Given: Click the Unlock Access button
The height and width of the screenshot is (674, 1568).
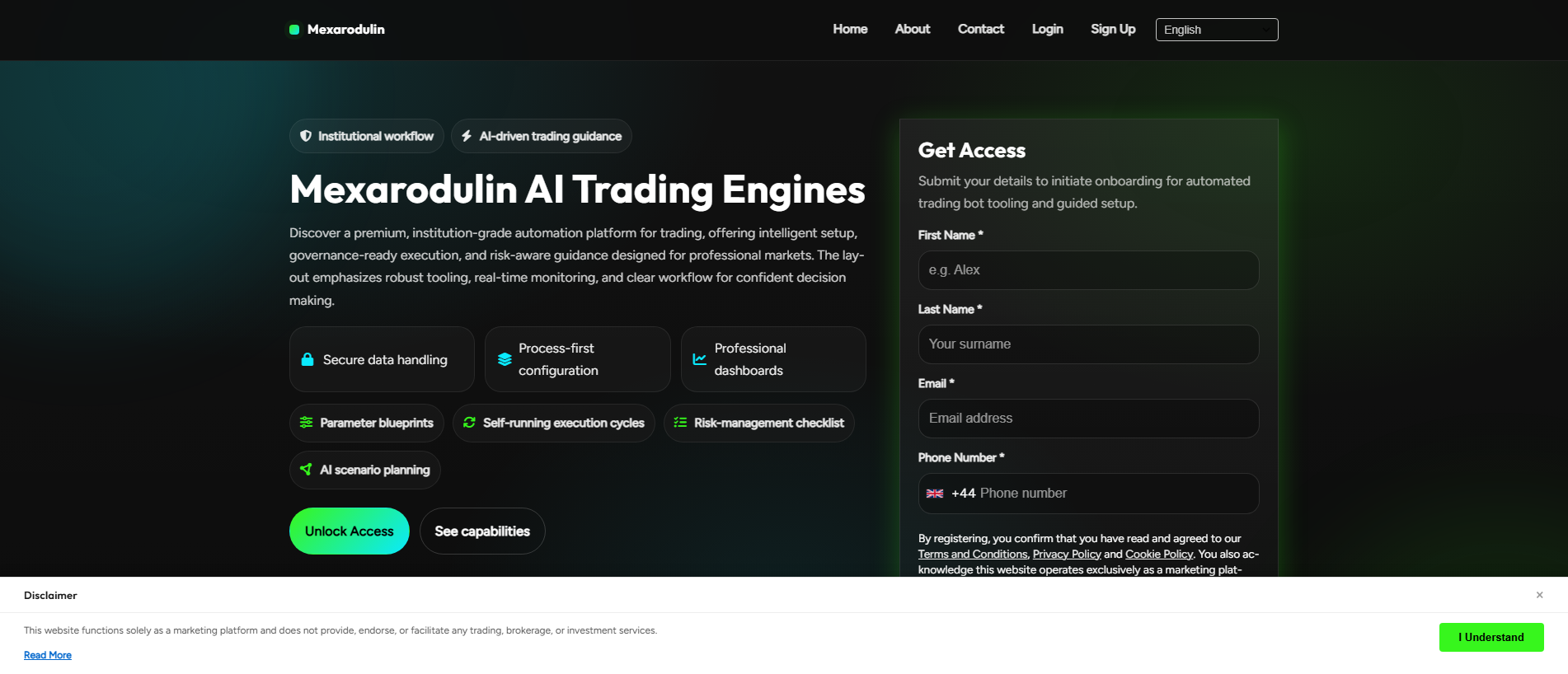Looking at the screenshot, I should [x=350, y=531].
